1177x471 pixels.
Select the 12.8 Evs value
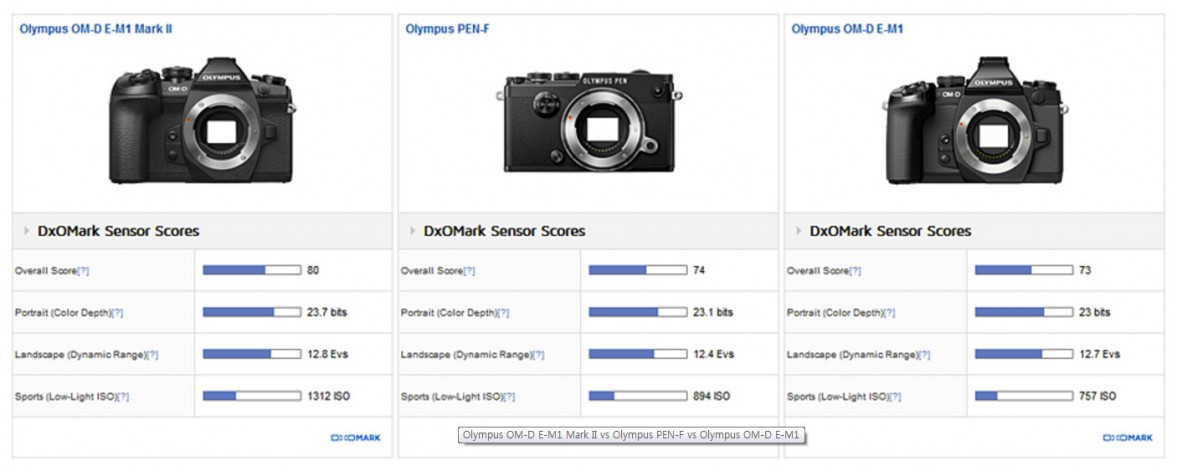click(x=327, y=354)
